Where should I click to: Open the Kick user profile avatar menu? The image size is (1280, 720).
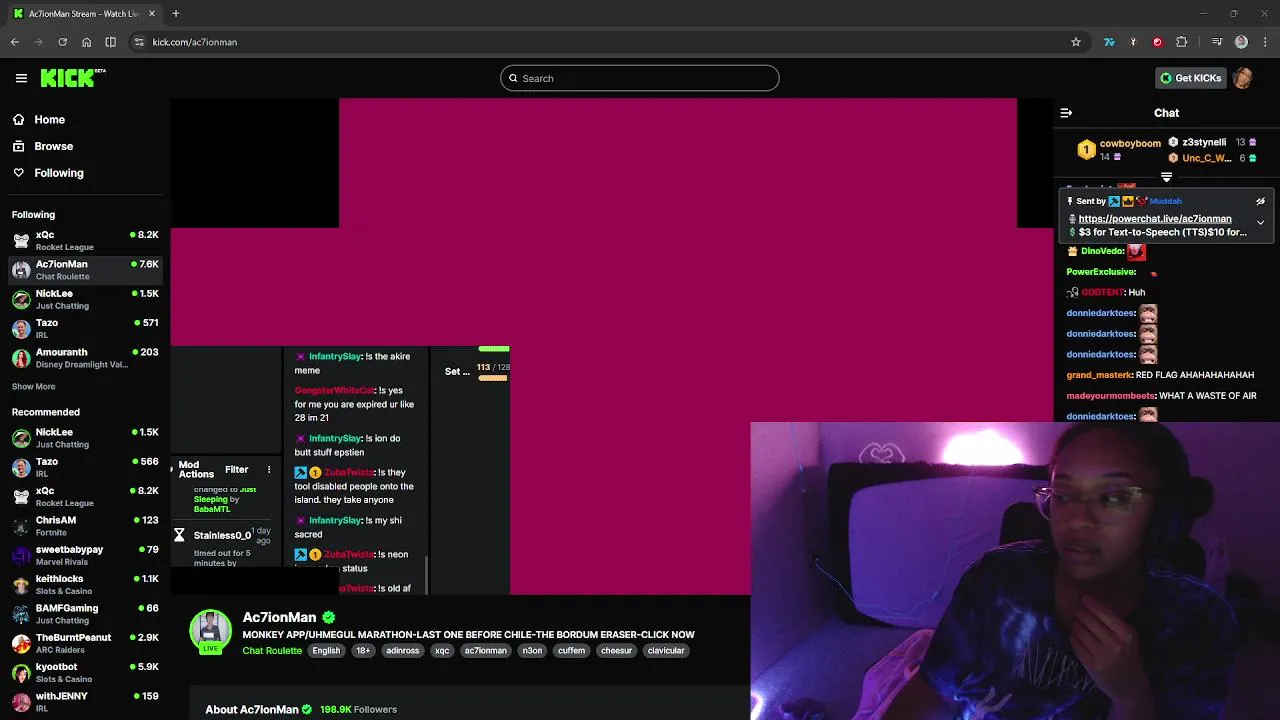tap(1243, 78)
